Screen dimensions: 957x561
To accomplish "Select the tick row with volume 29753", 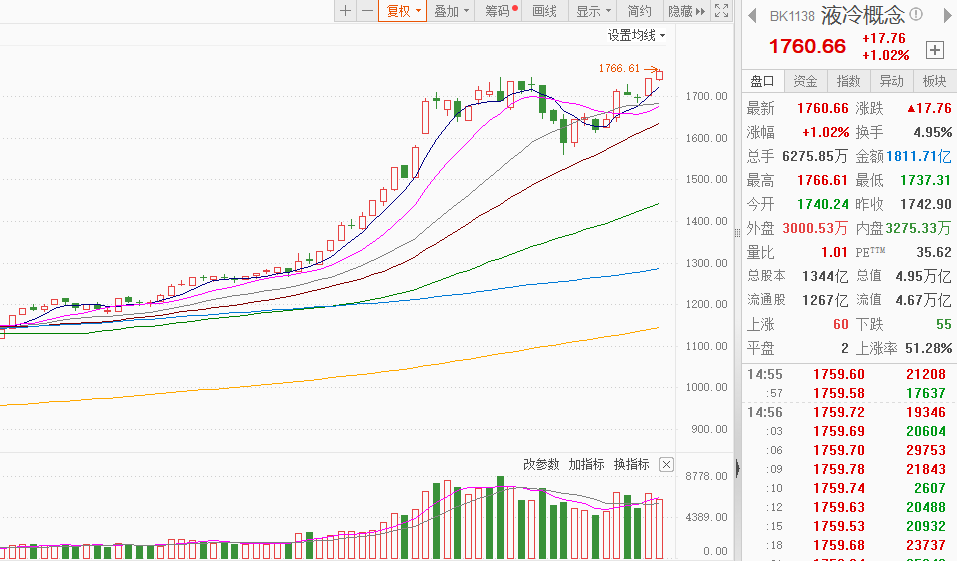I will 849,450.
